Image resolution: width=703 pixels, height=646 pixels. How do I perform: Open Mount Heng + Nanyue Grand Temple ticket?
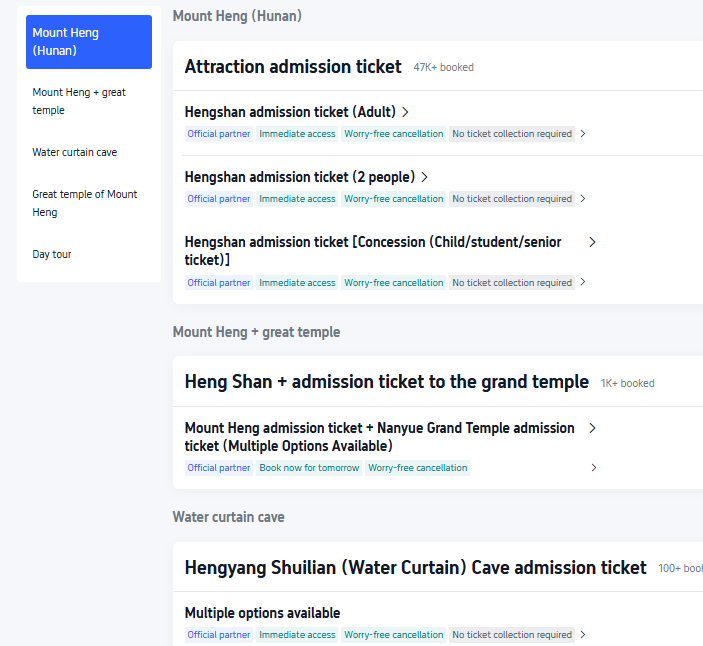pos(379,437)
